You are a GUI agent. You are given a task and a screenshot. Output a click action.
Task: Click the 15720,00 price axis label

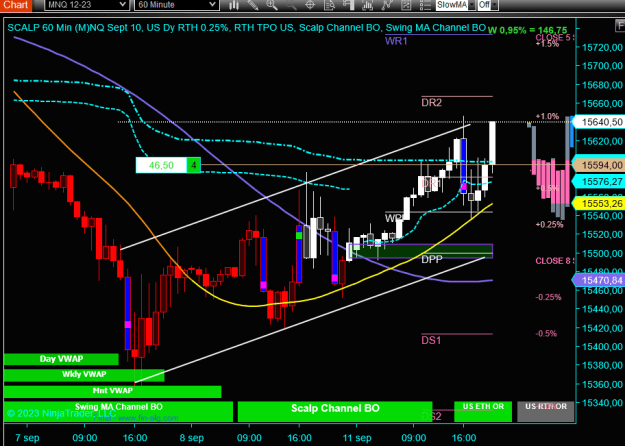602,47
